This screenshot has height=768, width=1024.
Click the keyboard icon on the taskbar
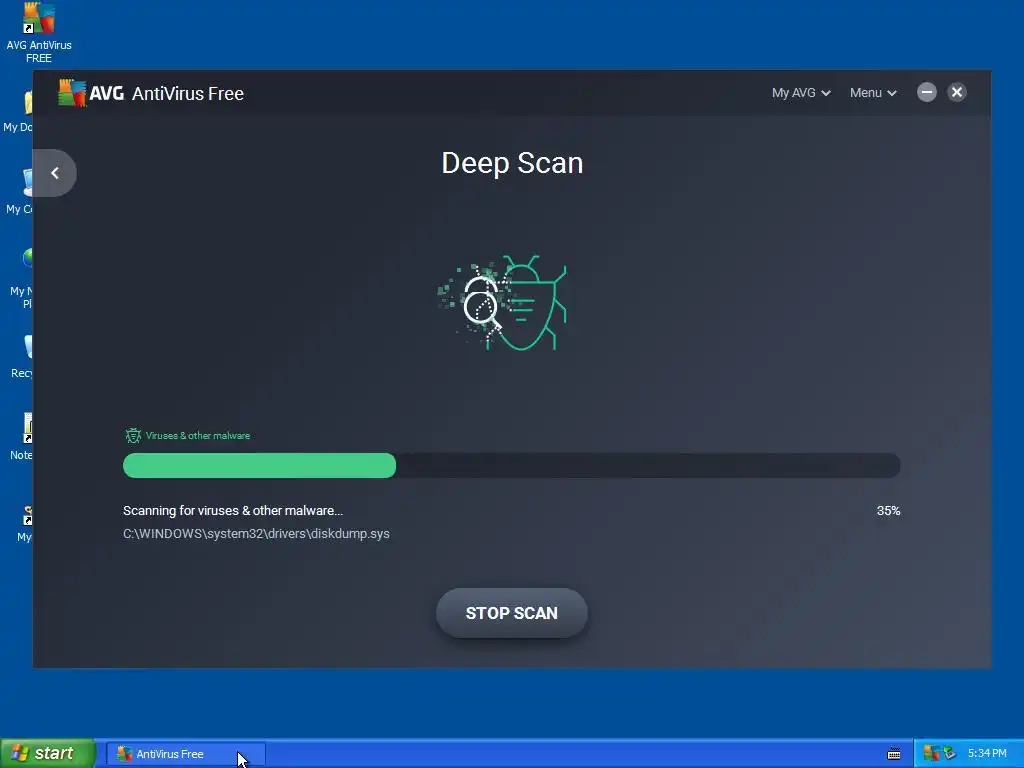[894, 754]
